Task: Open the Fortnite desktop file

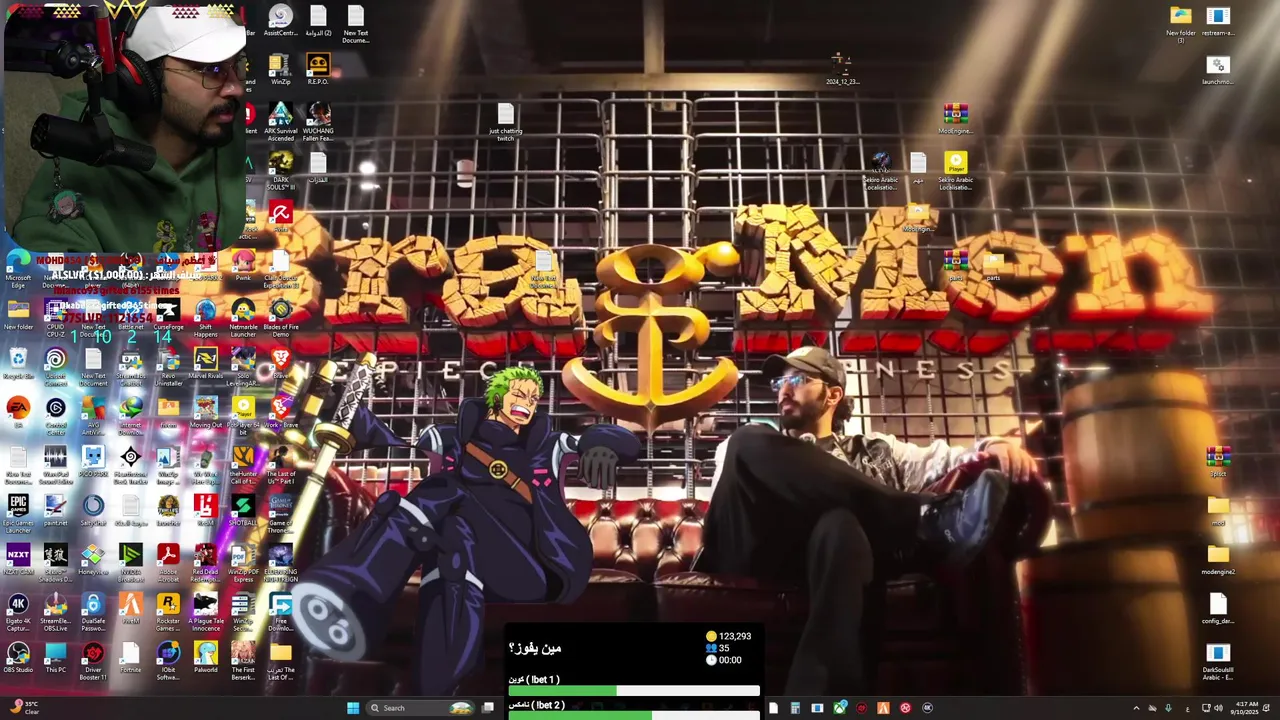Action: [x=130, y=657]
